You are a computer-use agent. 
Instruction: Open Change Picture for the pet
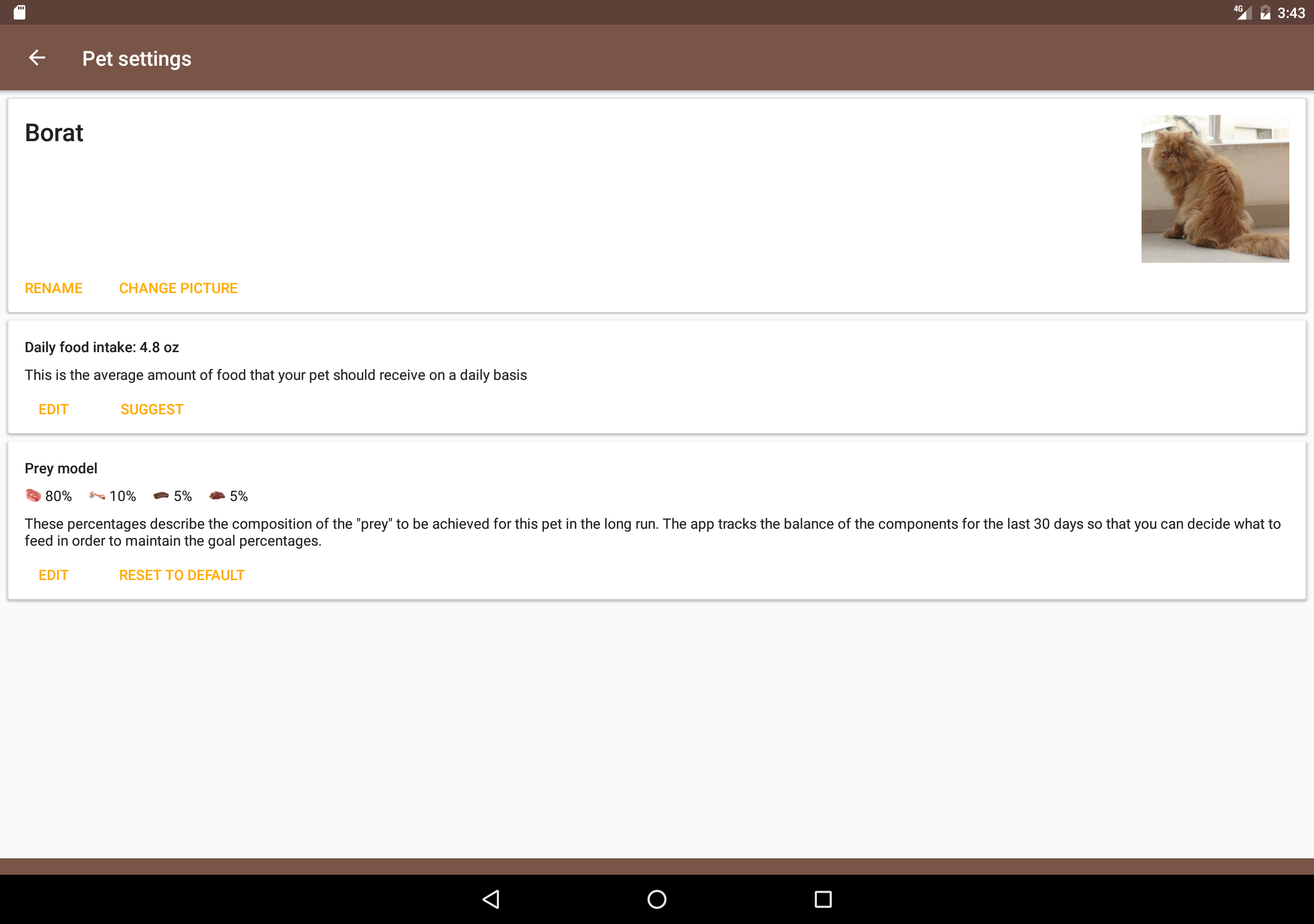[178, 288]
